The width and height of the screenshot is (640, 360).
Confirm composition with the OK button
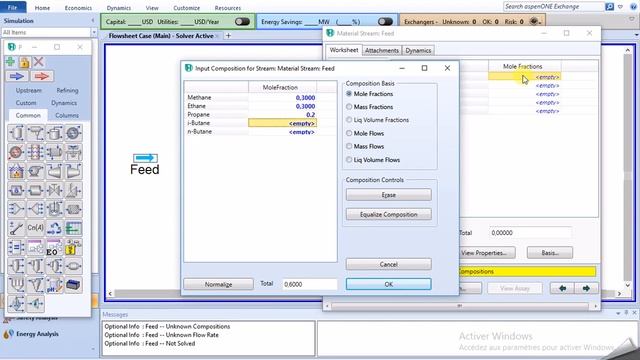point(389,284)
